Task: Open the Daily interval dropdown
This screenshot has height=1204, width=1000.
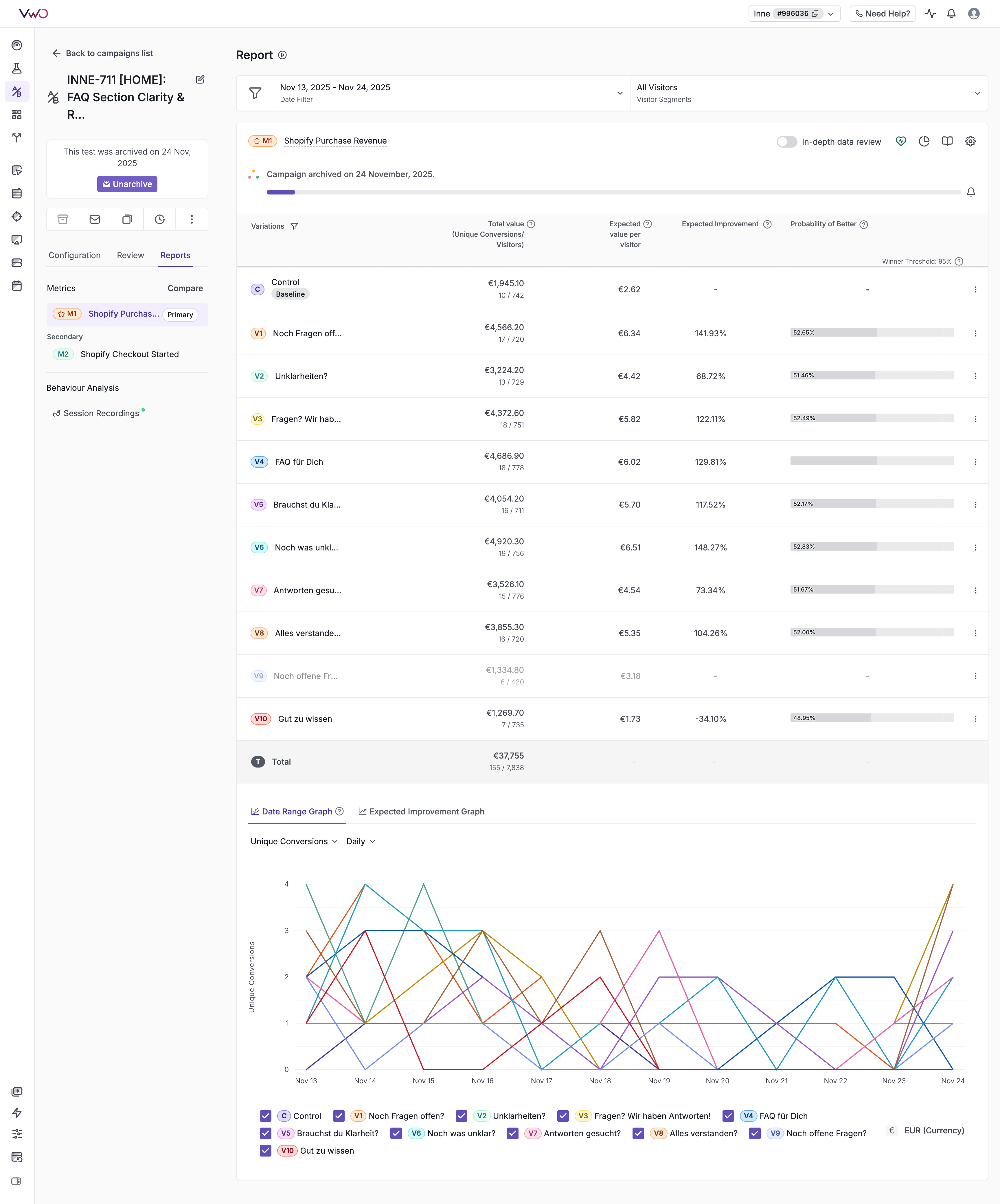Action: point(361,841)
